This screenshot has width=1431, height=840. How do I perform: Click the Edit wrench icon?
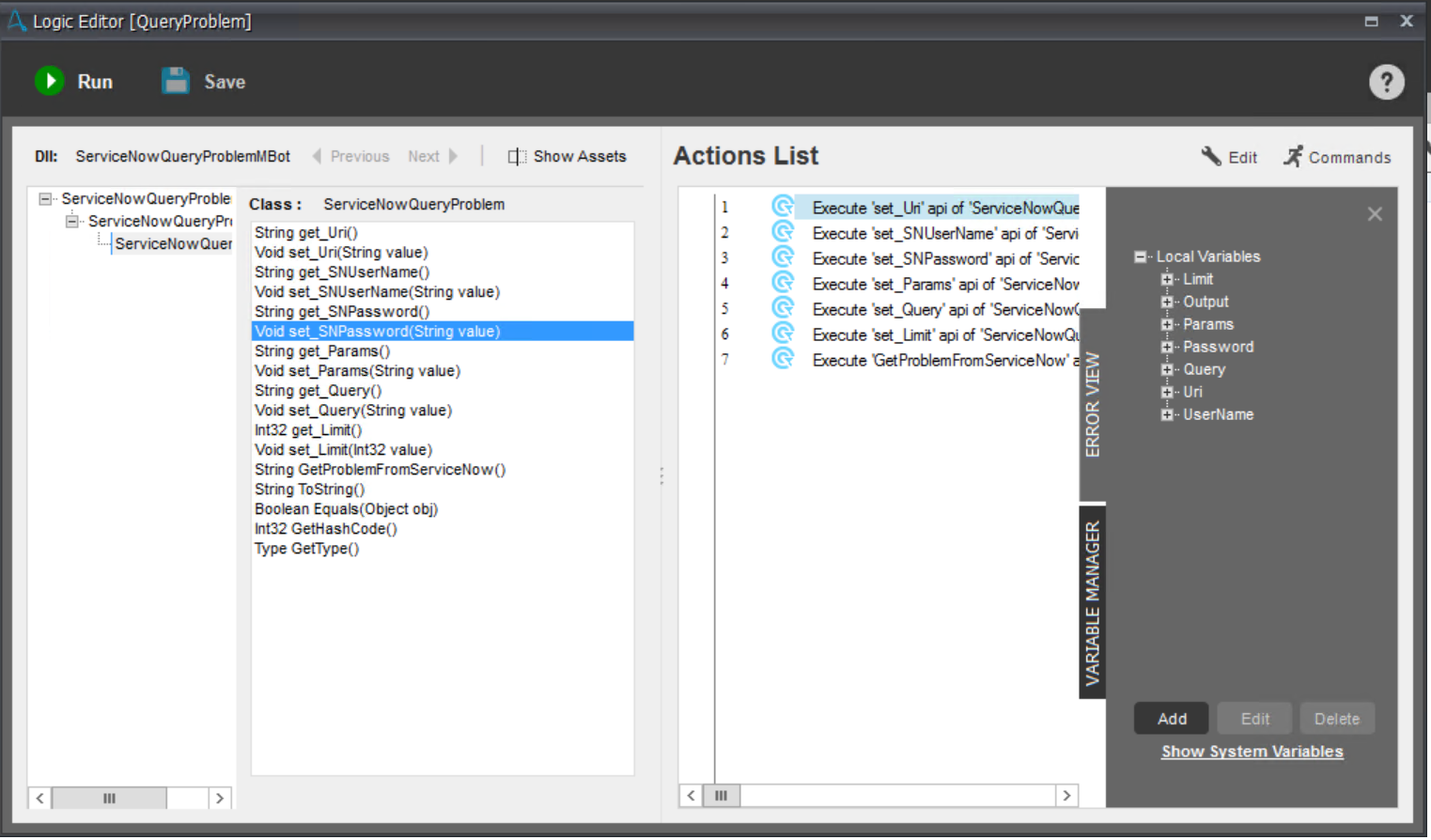click(1211, 156)
